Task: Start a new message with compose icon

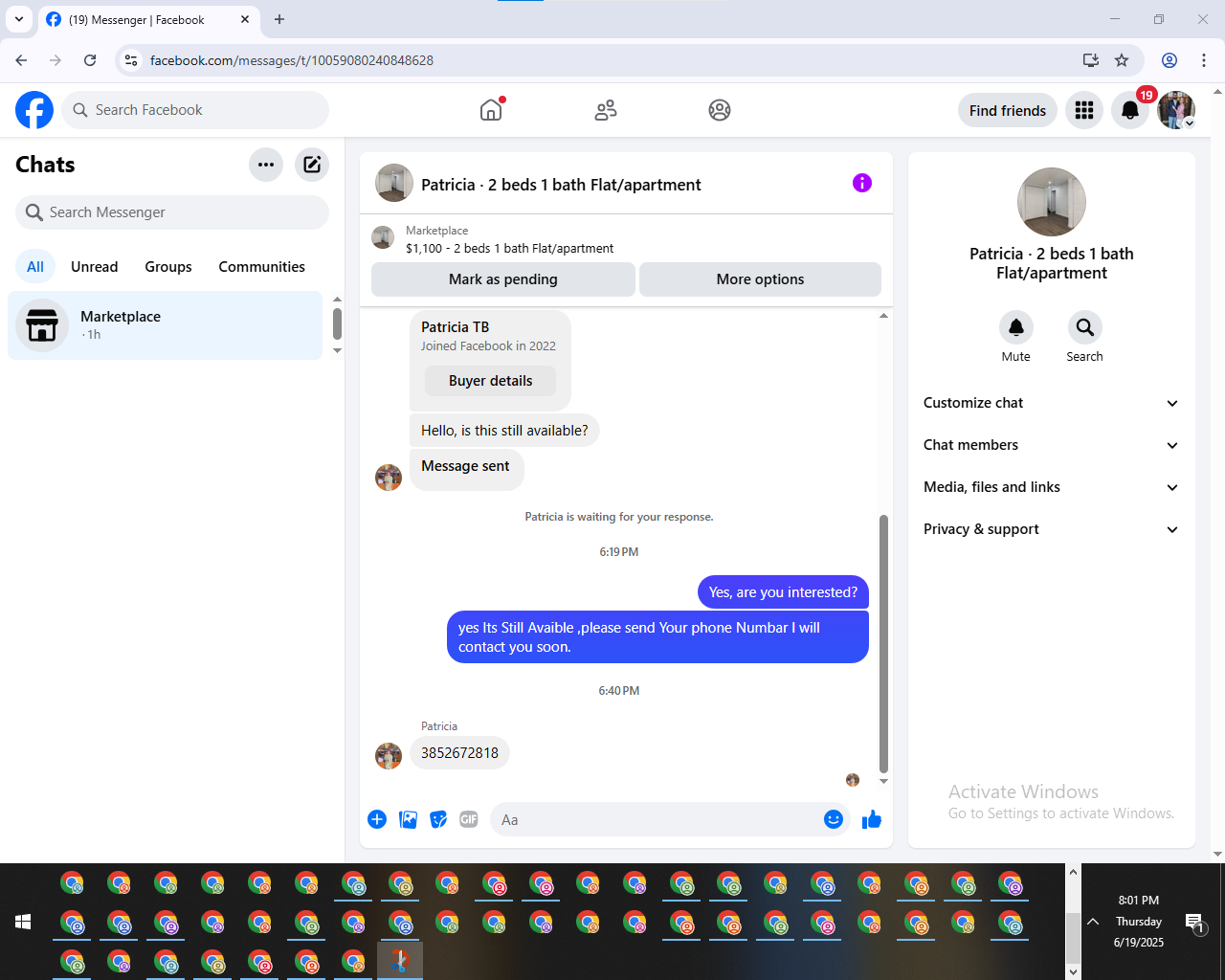Action: (x=312, y=165)
